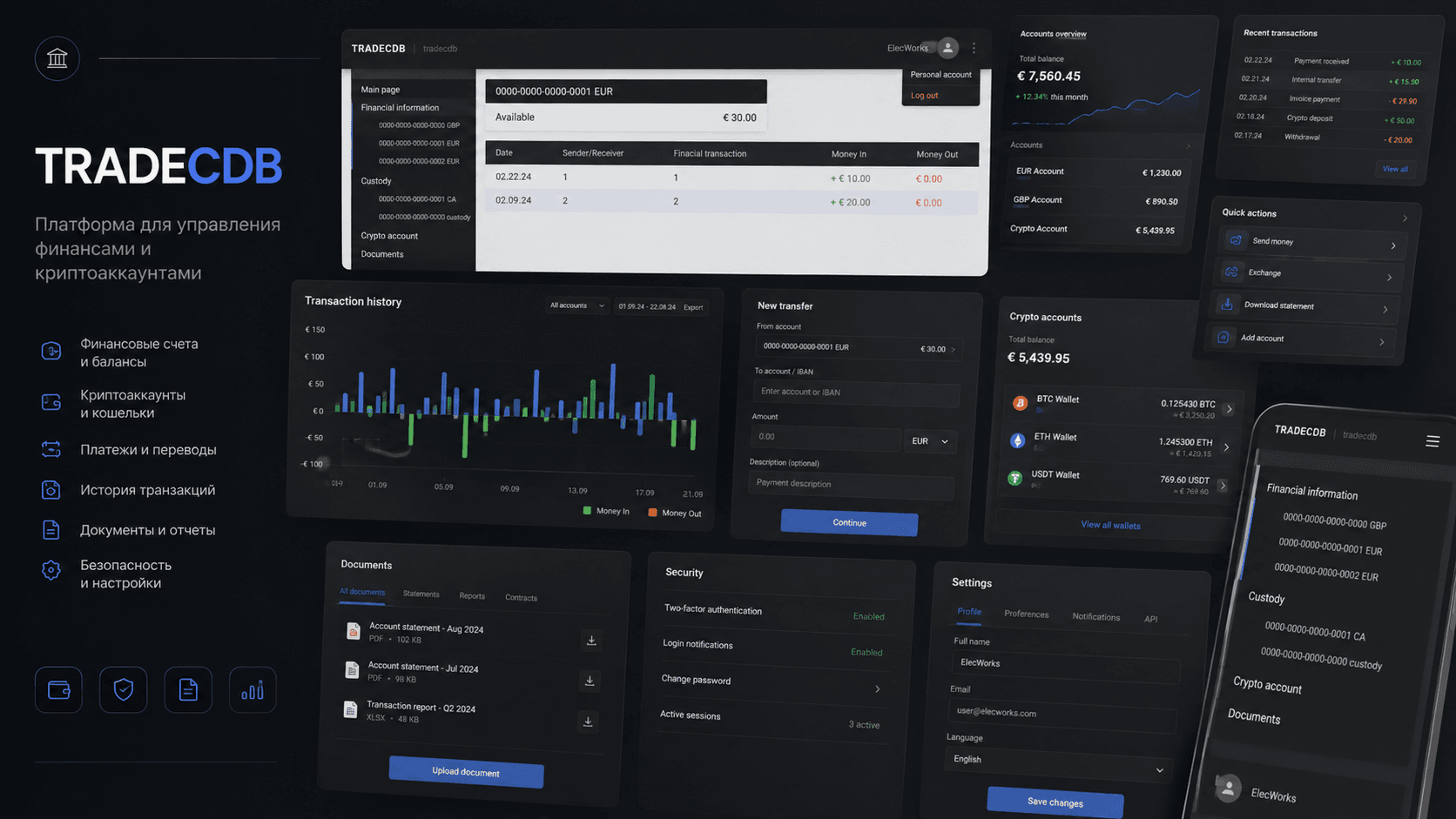This screenshot has width=1456, height=819.
Task: Click the To account / IBAN field
Action: pyautogui.click(x=856, y=393)
